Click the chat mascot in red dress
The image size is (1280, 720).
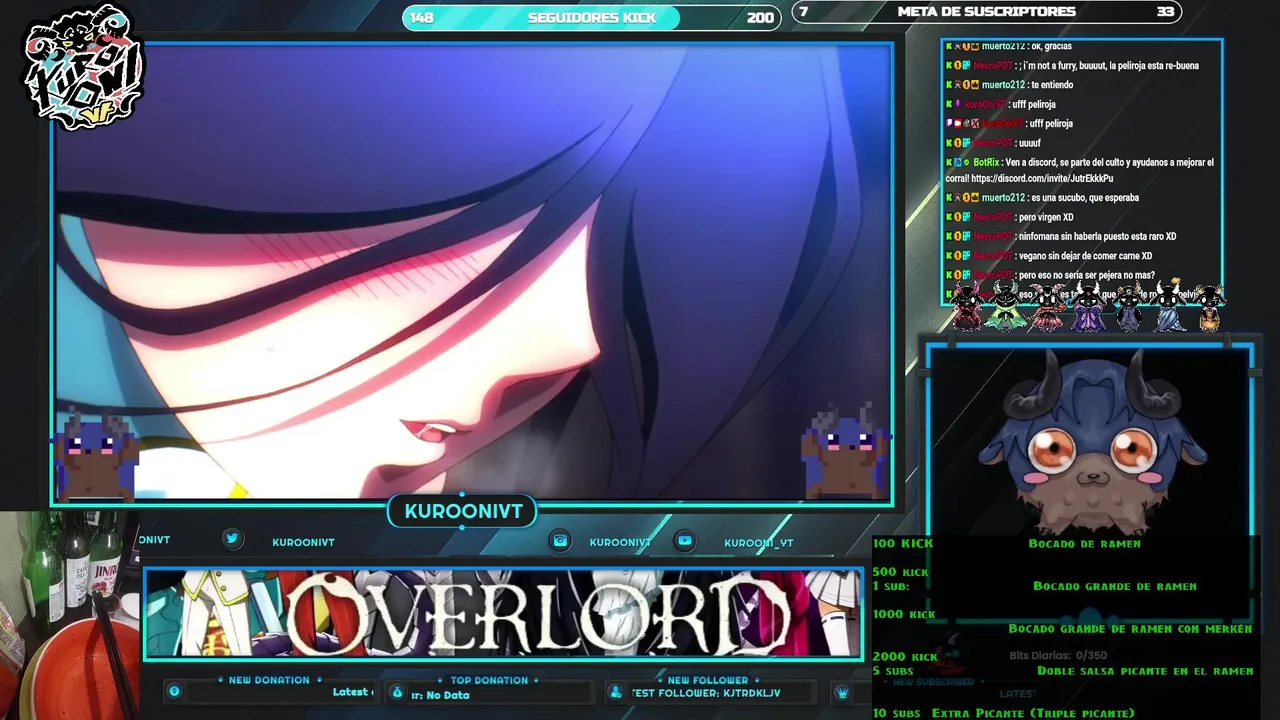(x=967, y=306)
